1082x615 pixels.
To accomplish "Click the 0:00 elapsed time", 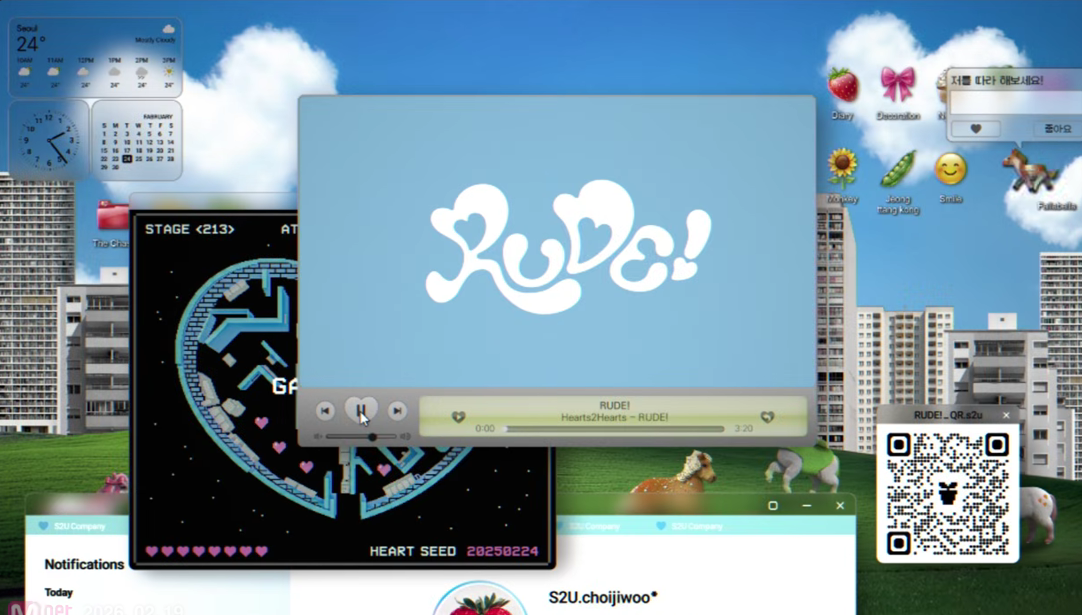I will click(485, 429).
